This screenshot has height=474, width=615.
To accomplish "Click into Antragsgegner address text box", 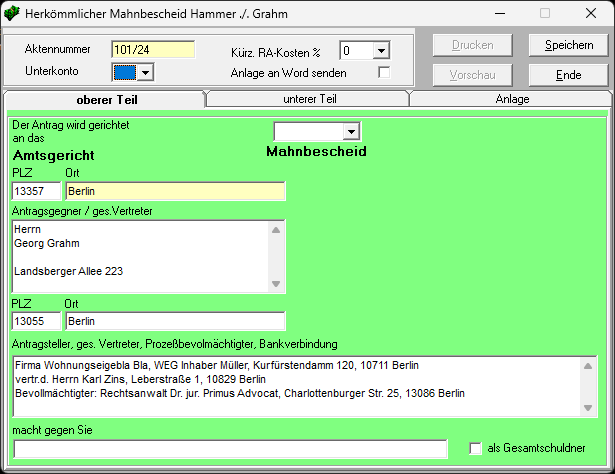I will [x=140, y=256].
